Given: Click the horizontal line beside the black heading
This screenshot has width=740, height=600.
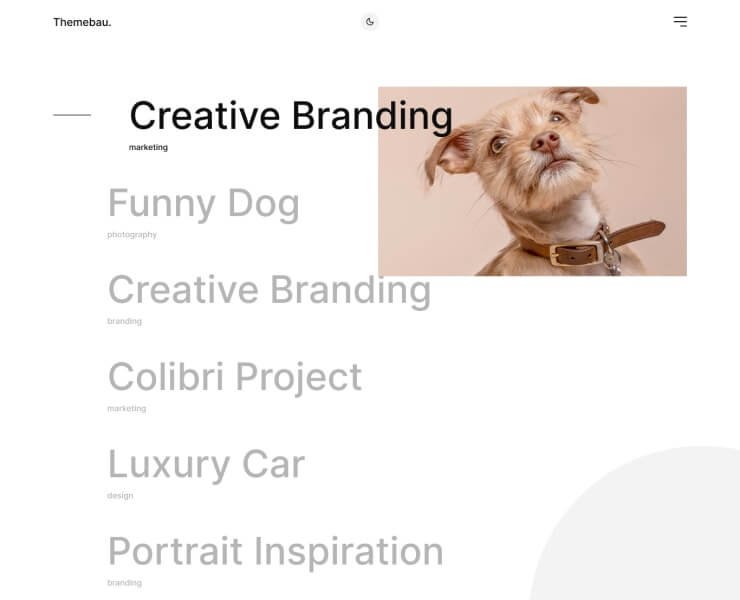Looking at the screenshot, I should [x=72, y=115].
